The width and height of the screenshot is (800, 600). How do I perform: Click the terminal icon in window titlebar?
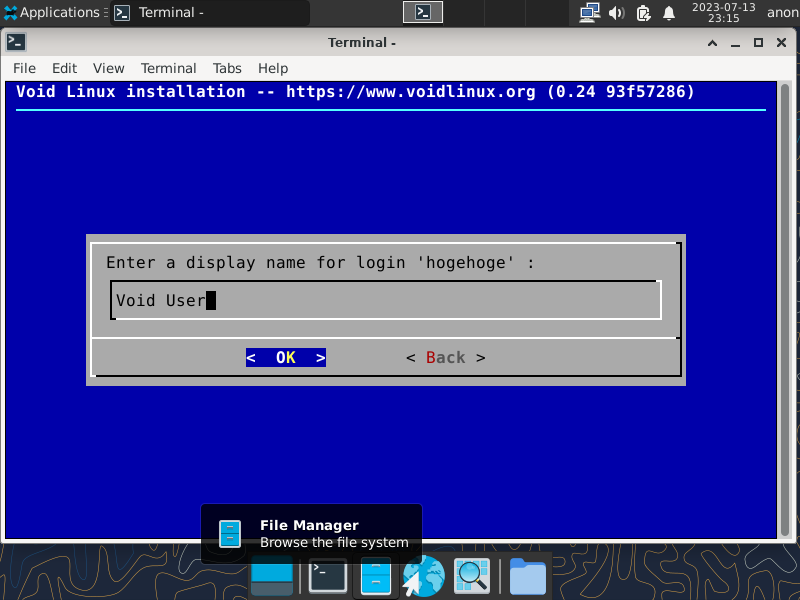click(16, 42)
